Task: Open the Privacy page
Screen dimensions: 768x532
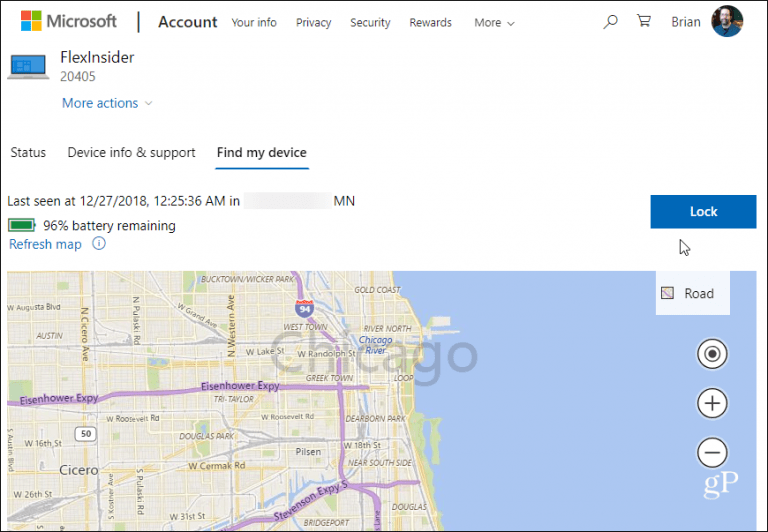Action: click(x=313, y=23)
